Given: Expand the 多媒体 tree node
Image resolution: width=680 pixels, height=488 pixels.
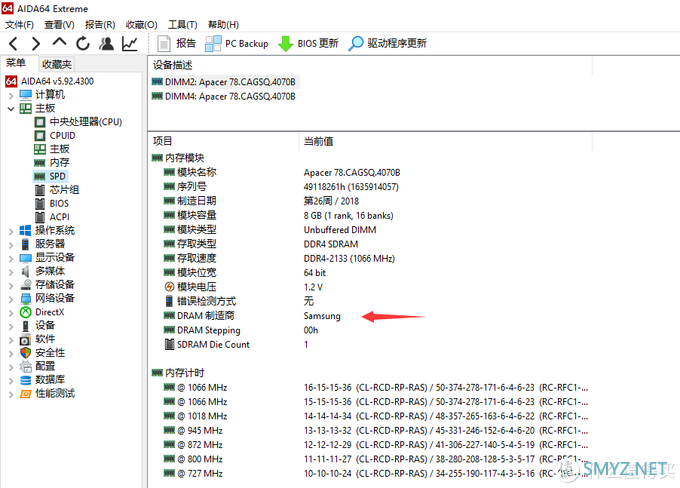Looking at the screenshot, I should point(11,271).
